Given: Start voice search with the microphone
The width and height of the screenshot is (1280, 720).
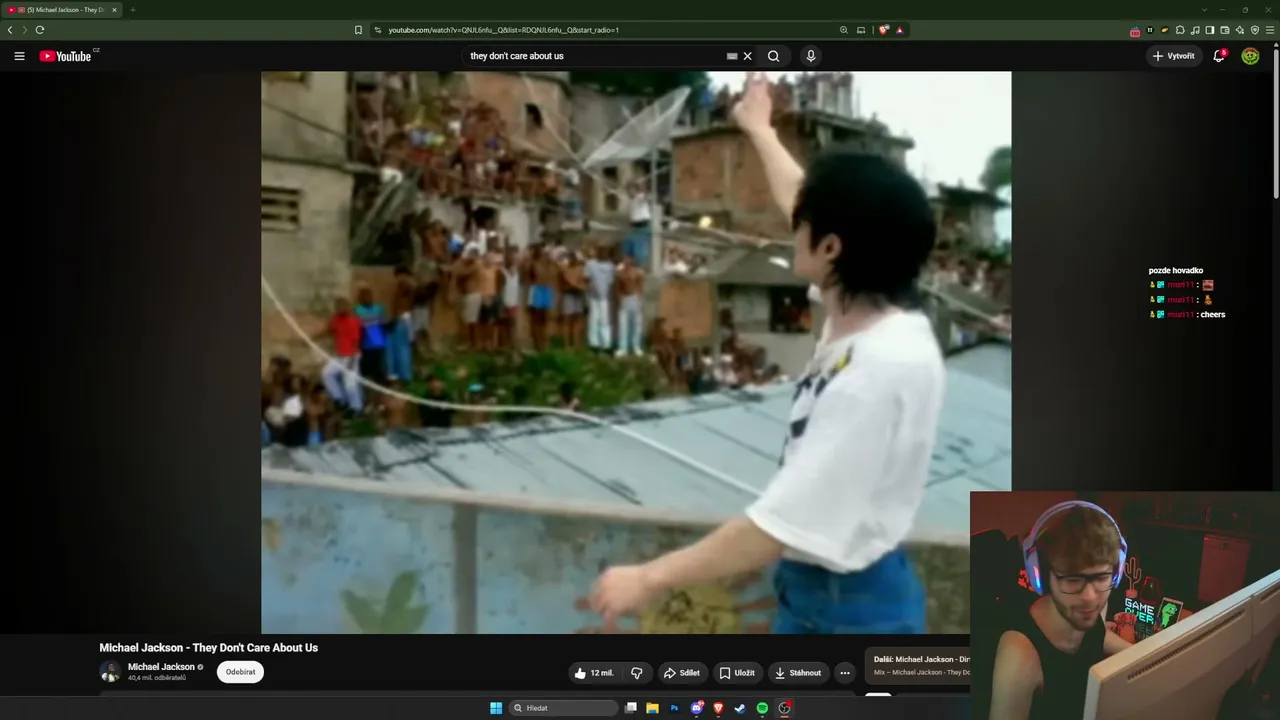Looking at the screenshot, I should point(811,56).
